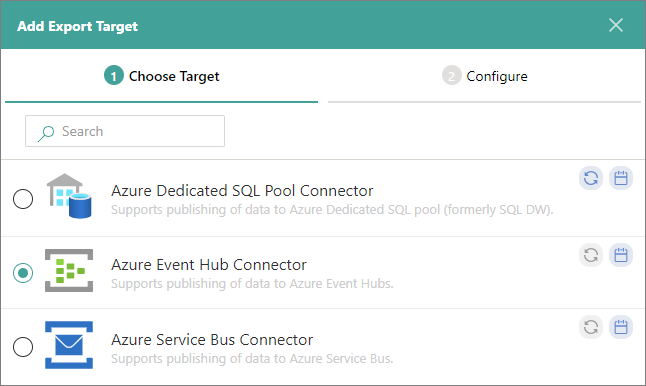Click the Azure Service Bus Connector title
The height and width of the screenshot is (386, 646).
pos(212,340)
